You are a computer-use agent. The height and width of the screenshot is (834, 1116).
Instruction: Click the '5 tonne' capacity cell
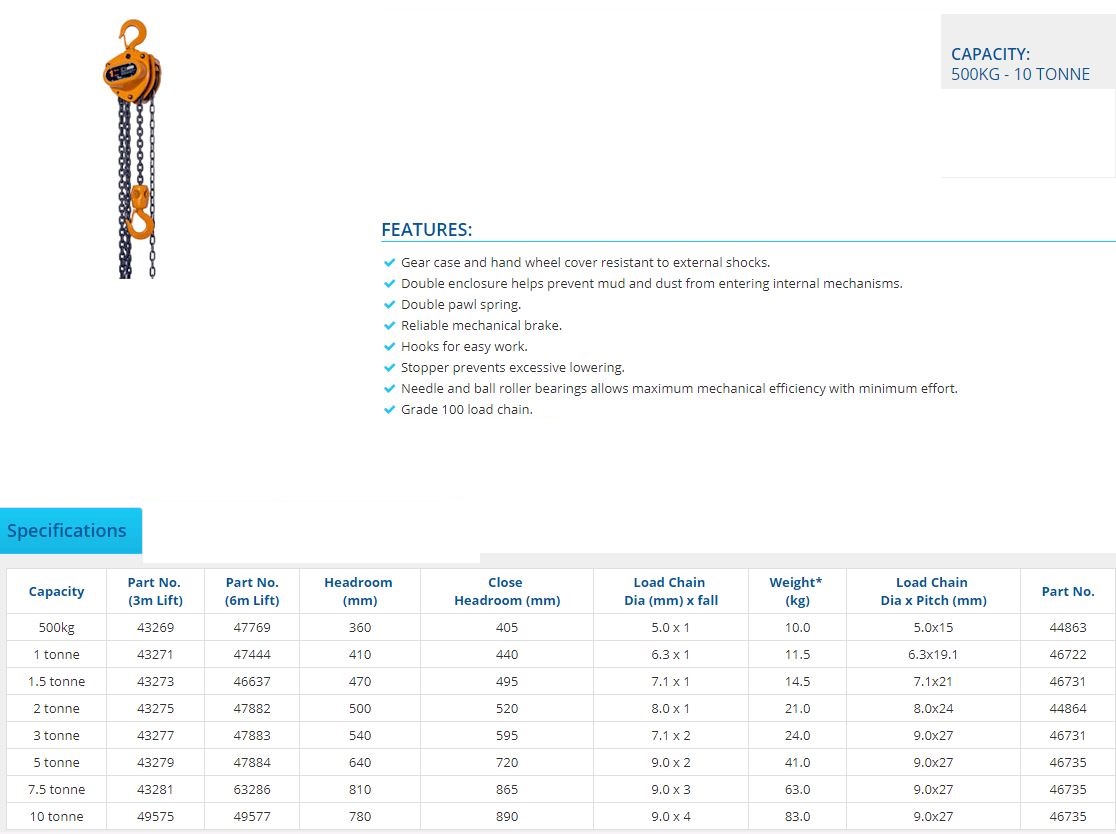click(x=56, y=763)
